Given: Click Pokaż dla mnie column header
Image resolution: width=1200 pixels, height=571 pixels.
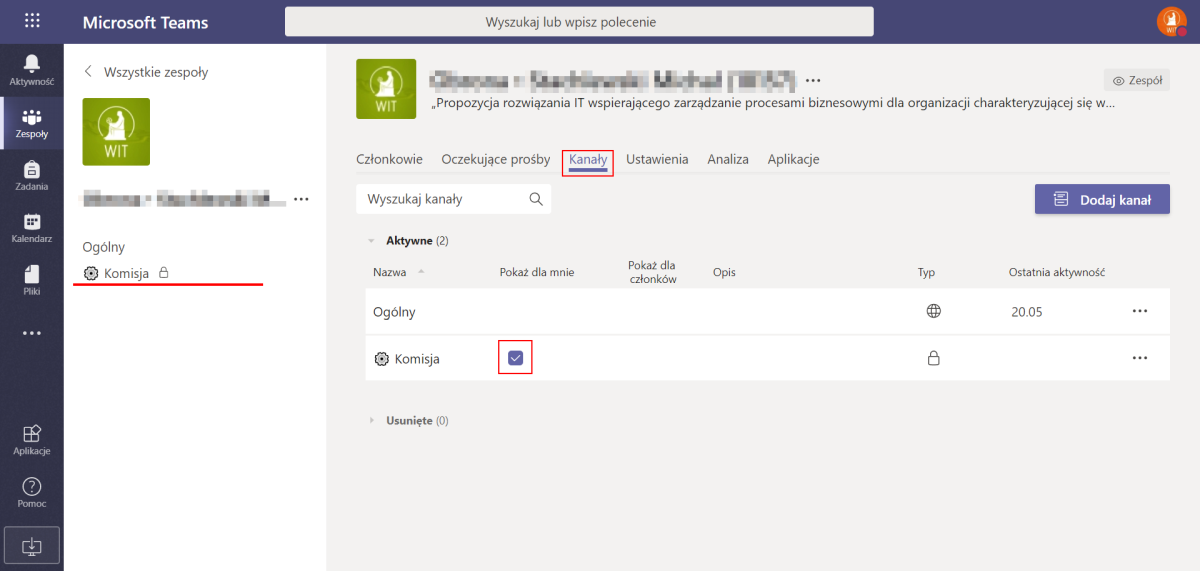Looking at the screenshot, I should 537,272.
